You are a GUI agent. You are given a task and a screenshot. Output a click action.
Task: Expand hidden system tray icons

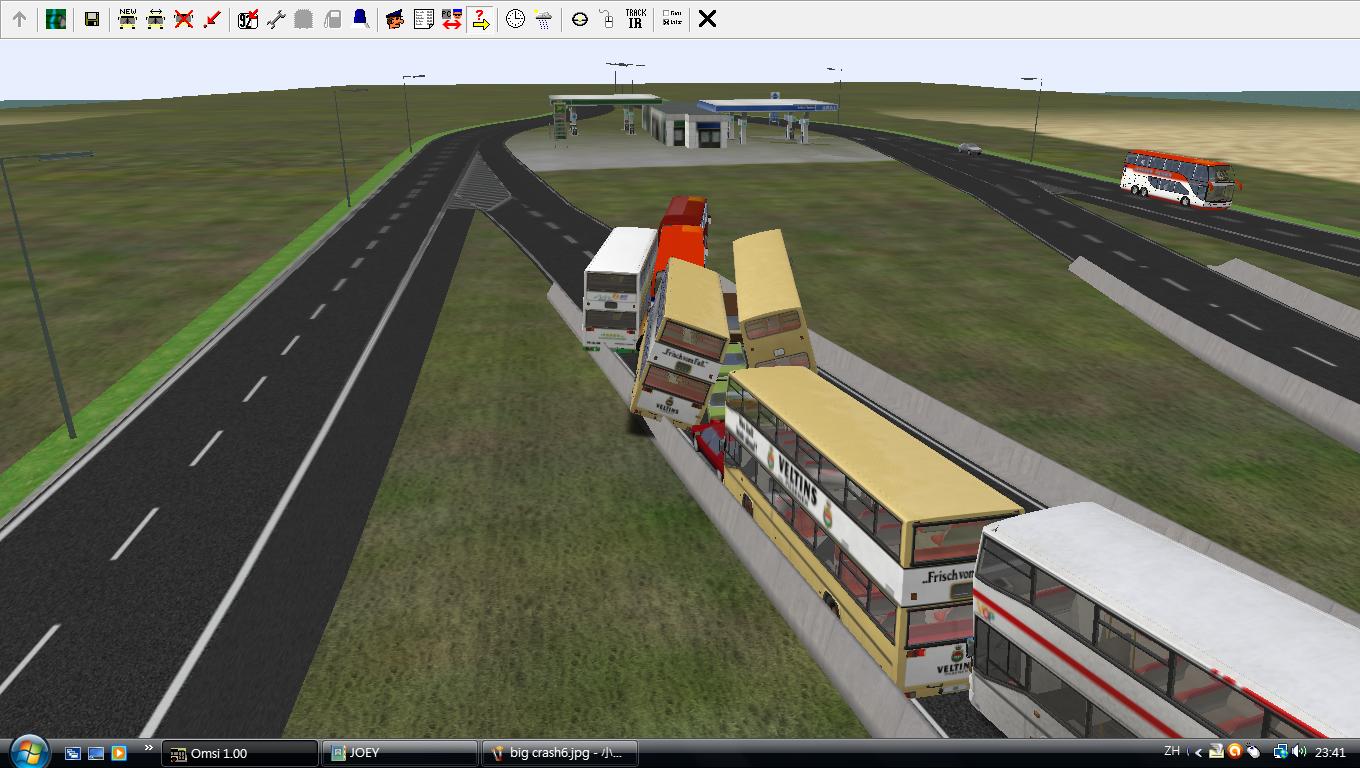1199,752
